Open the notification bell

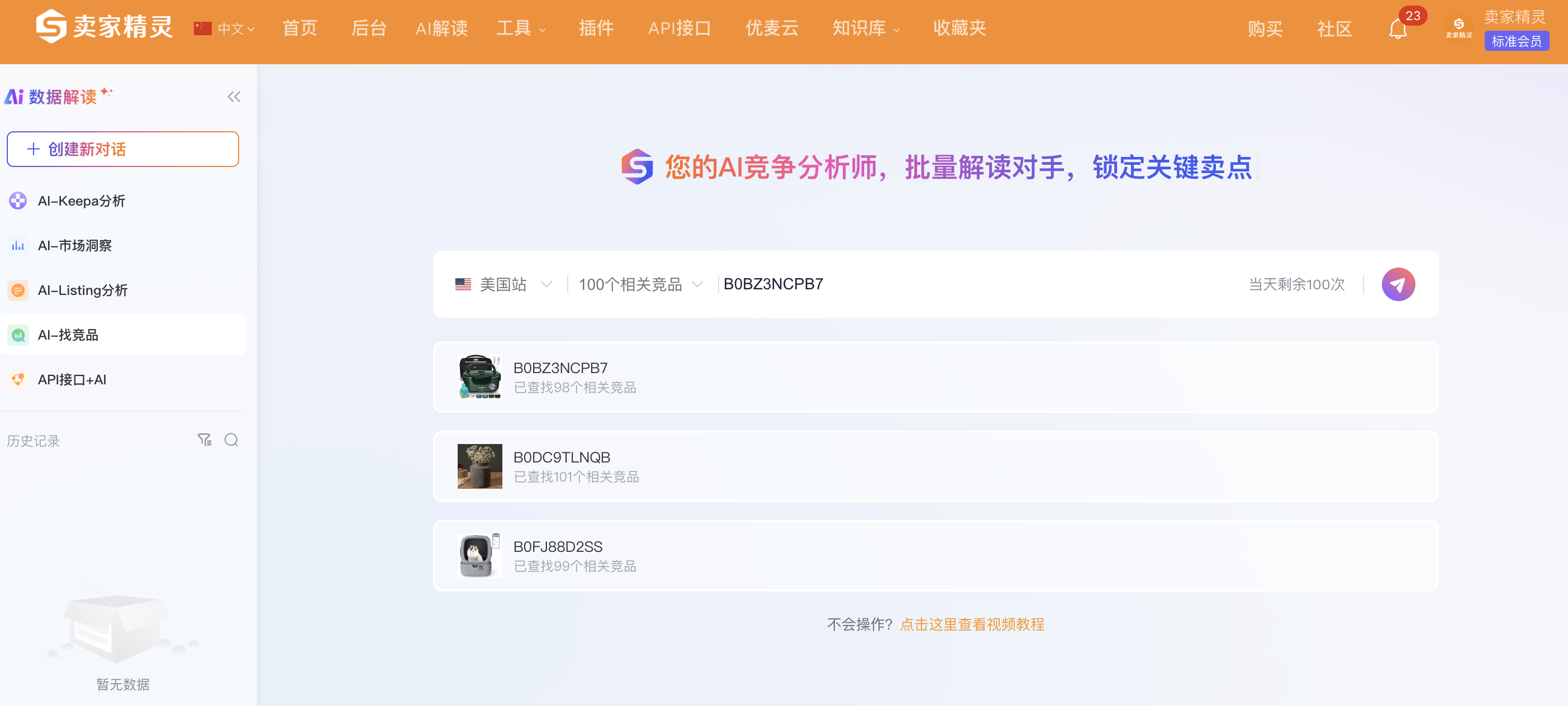[x=1398, y=28]
